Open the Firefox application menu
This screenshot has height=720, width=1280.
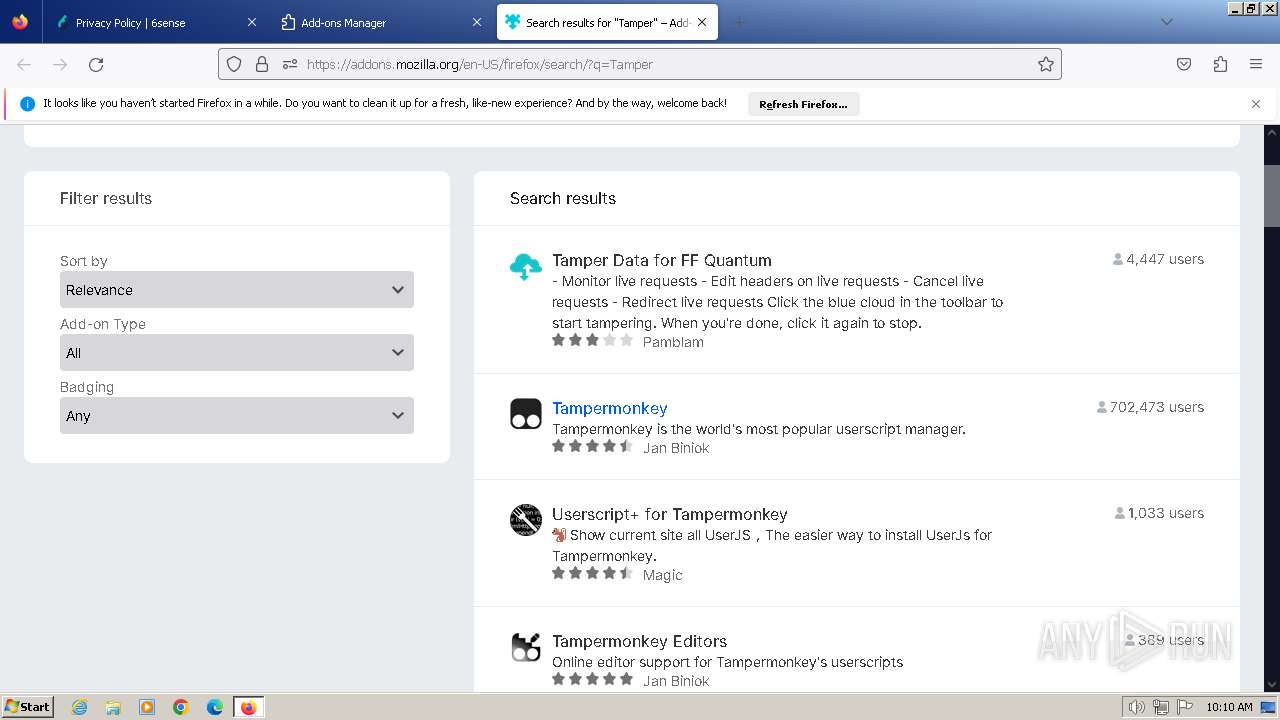(x=1256, y=64)
